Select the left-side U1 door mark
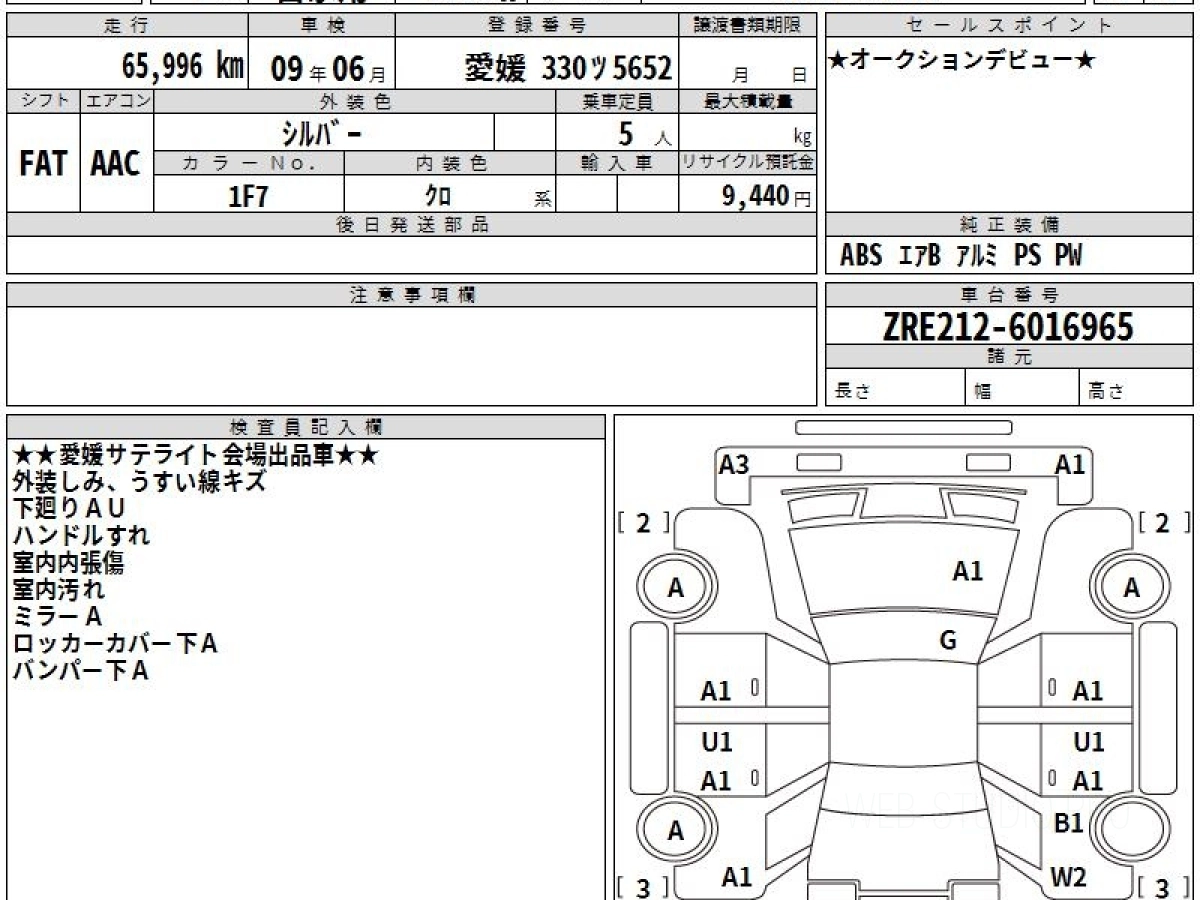The image size is (1200, 900). [x=716, y=742]
